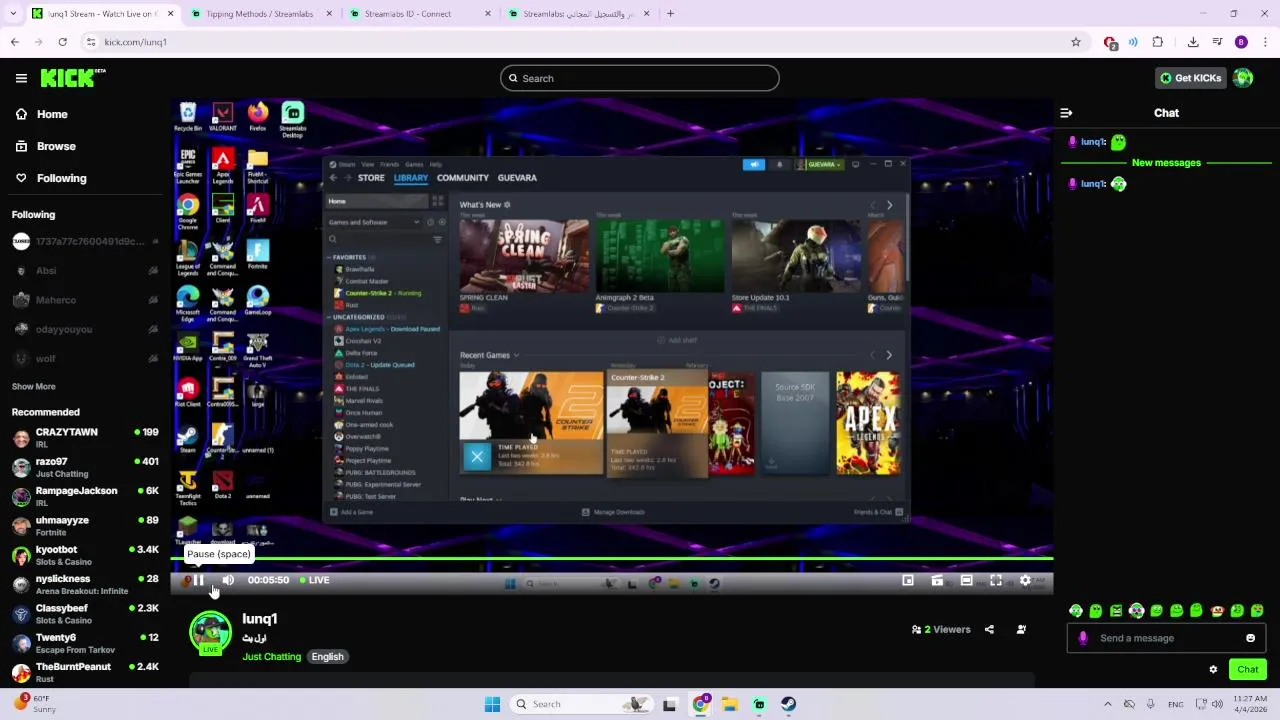Mute the stream volume speaker icon
The image size is (1280, 720).
228,580
